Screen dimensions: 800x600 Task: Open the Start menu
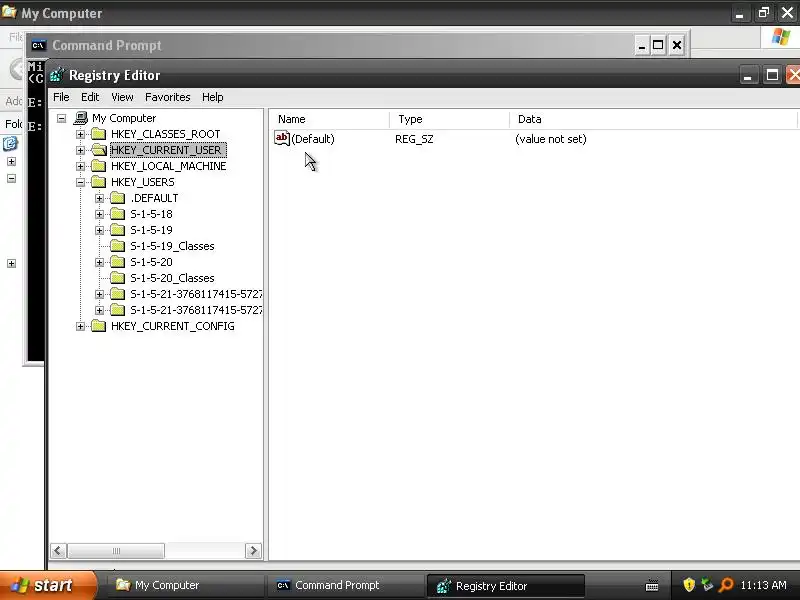tap(48, 585)
